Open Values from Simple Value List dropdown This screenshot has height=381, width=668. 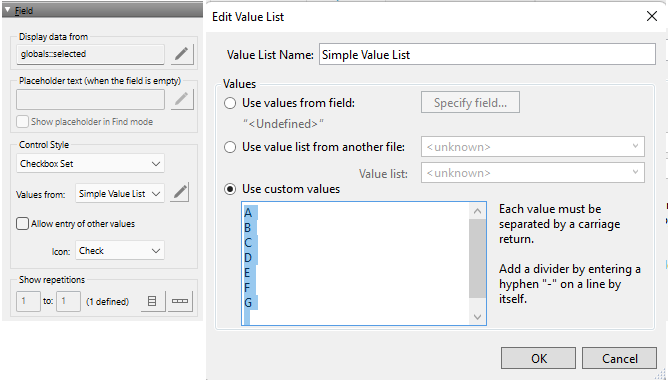[120, 193]
